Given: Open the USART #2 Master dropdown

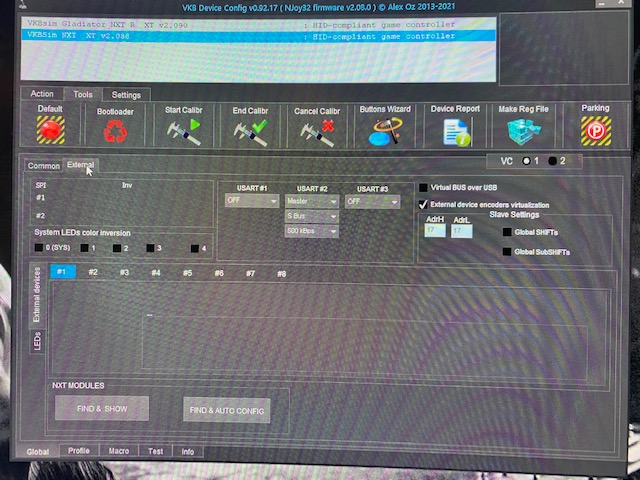Looking at the screenshot, I should coord(311,200).
